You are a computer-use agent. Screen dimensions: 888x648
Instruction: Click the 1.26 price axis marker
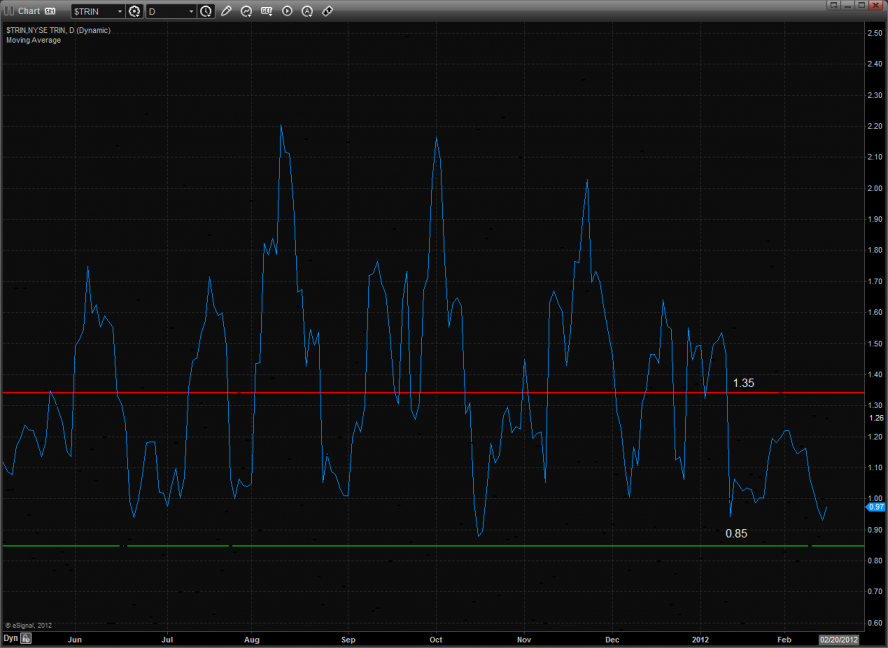coord(876,418)
